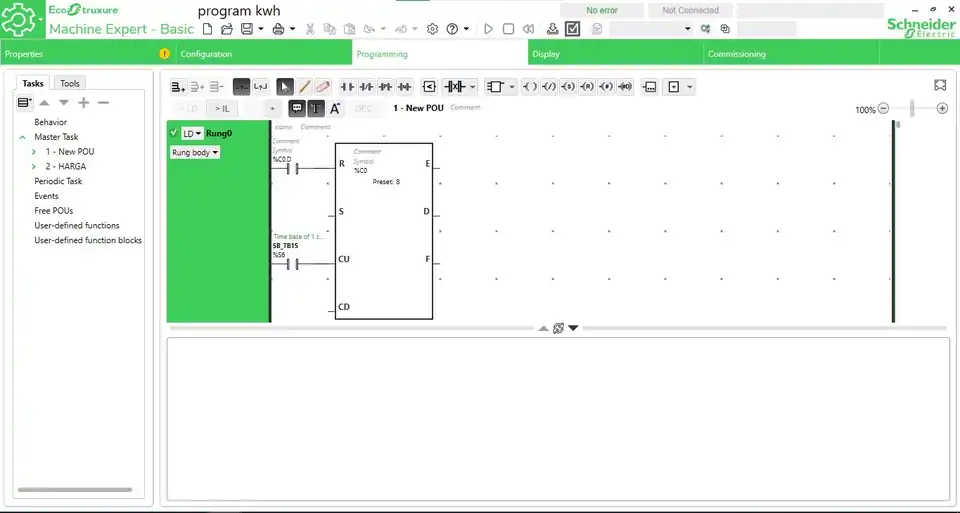Go to the Commissioning tab
Image resolution: width=960 pixels, height=513 pixels.
(791, 54)
